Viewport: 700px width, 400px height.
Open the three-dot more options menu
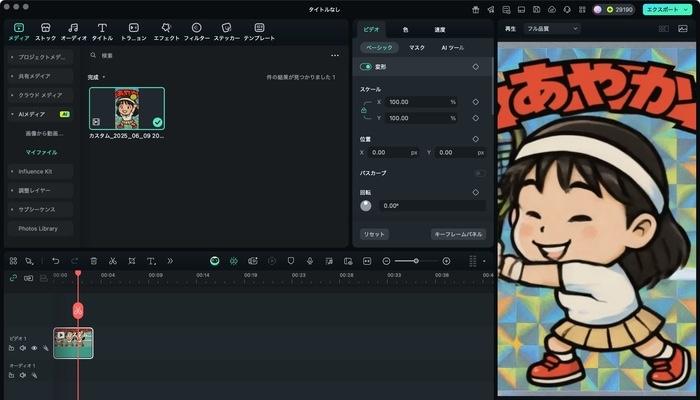335,55
